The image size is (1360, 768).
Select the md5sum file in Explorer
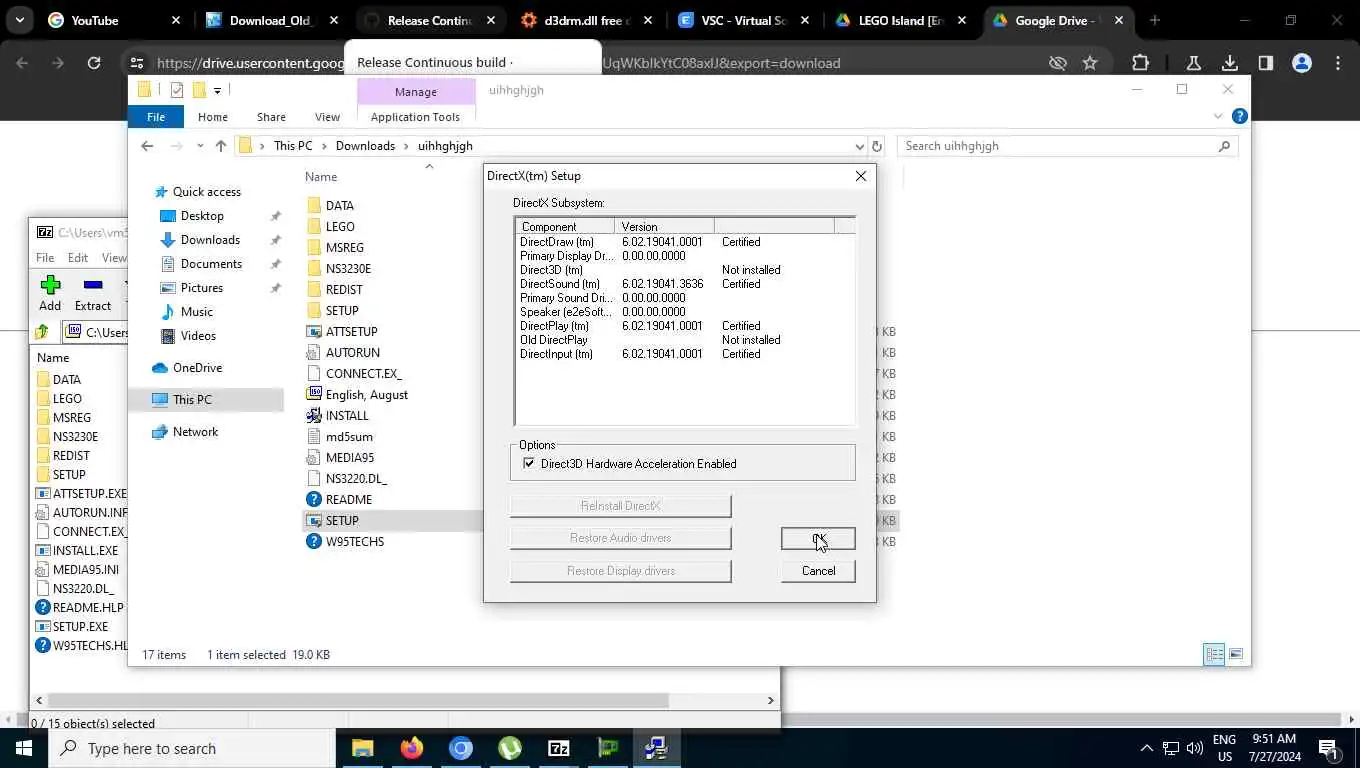(349, 437)
